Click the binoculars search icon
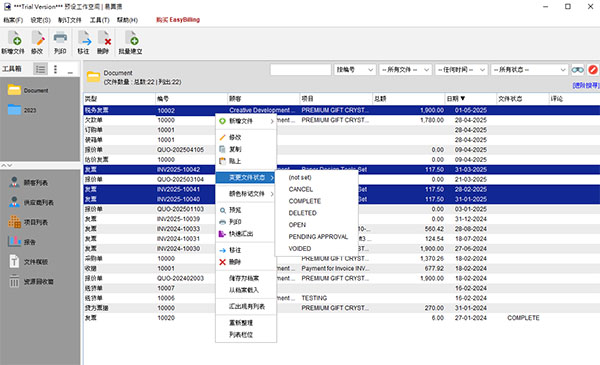 click(x=577, y=70)
